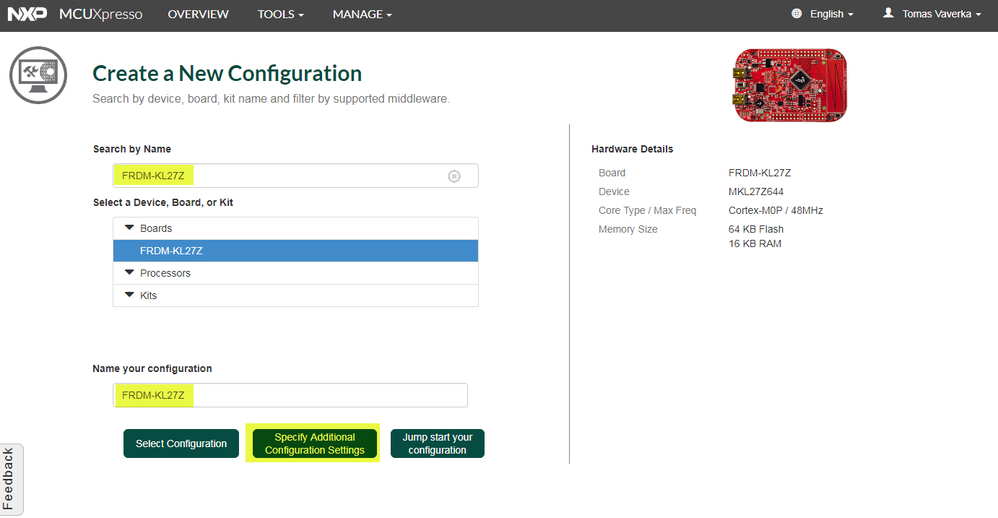The width and height of the screenshot is (998, 518).
Task: Open the Tomas Vaverka account menu
Action: 941,14
